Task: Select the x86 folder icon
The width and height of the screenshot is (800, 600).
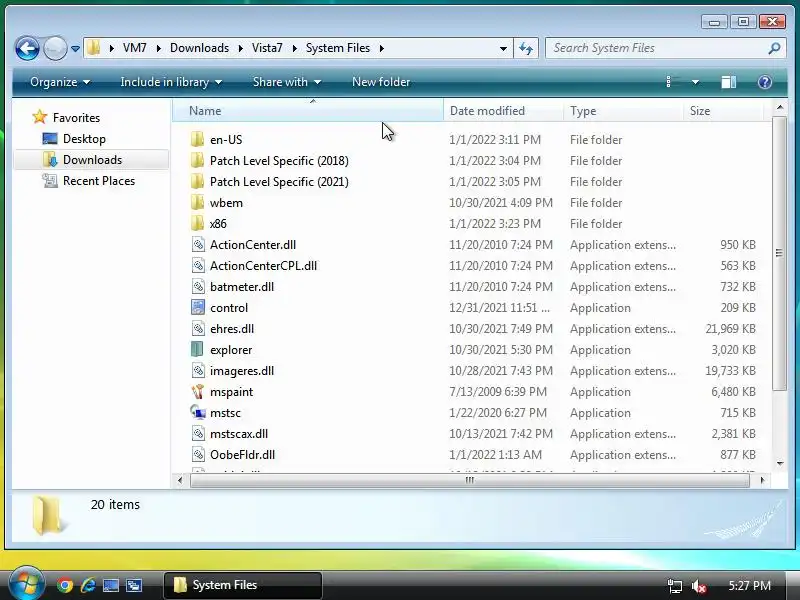Action: point(197,223)
